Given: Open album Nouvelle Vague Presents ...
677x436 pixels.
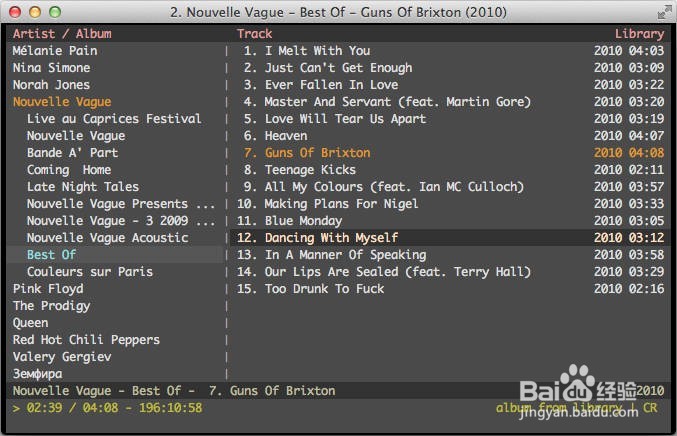Looking at the screenshot, I should [121, 204].
